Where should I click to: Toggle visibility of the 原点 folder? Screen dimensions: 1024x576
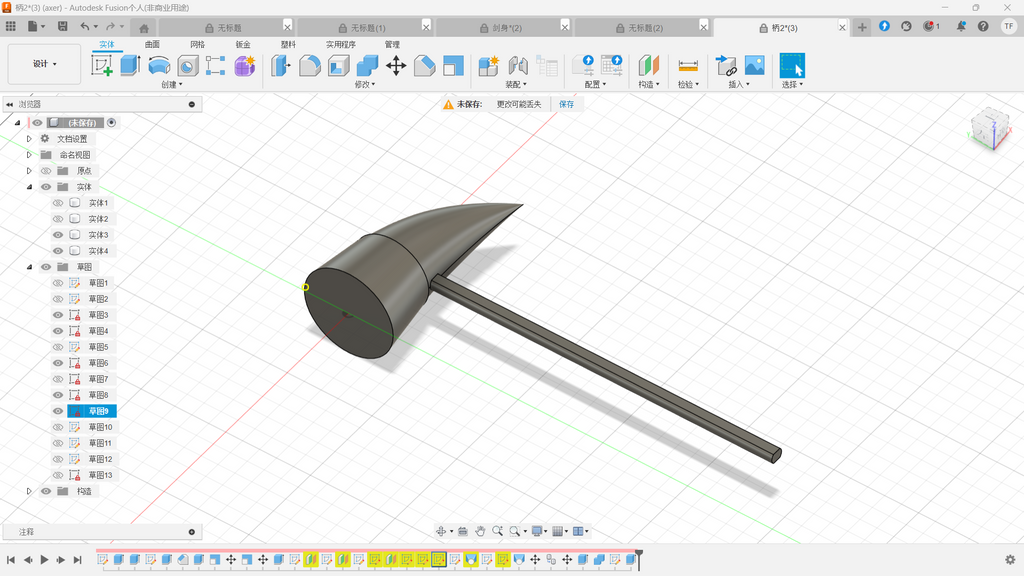46,171
